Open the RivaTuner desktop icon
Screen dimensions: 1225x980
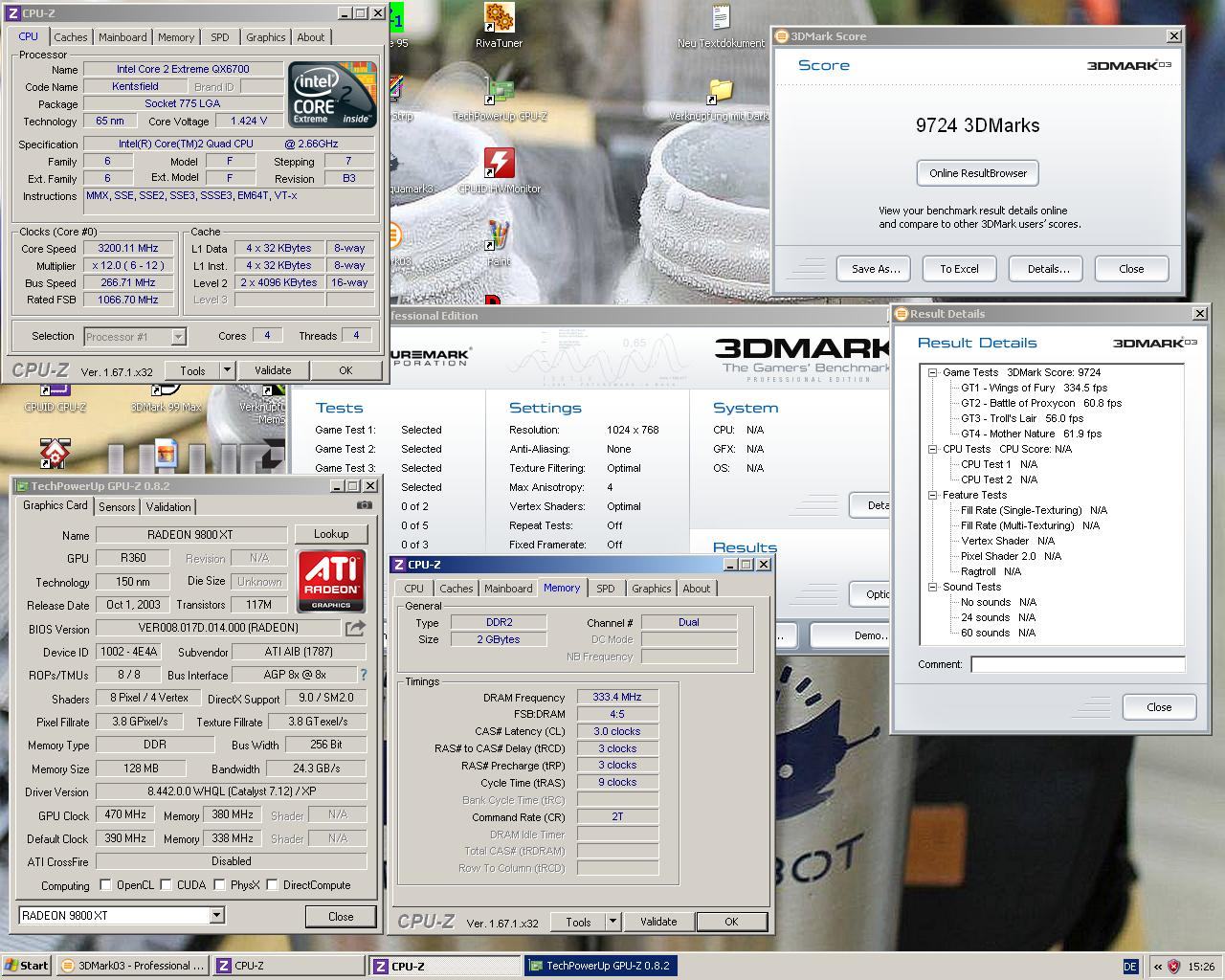tap(499, 25)
